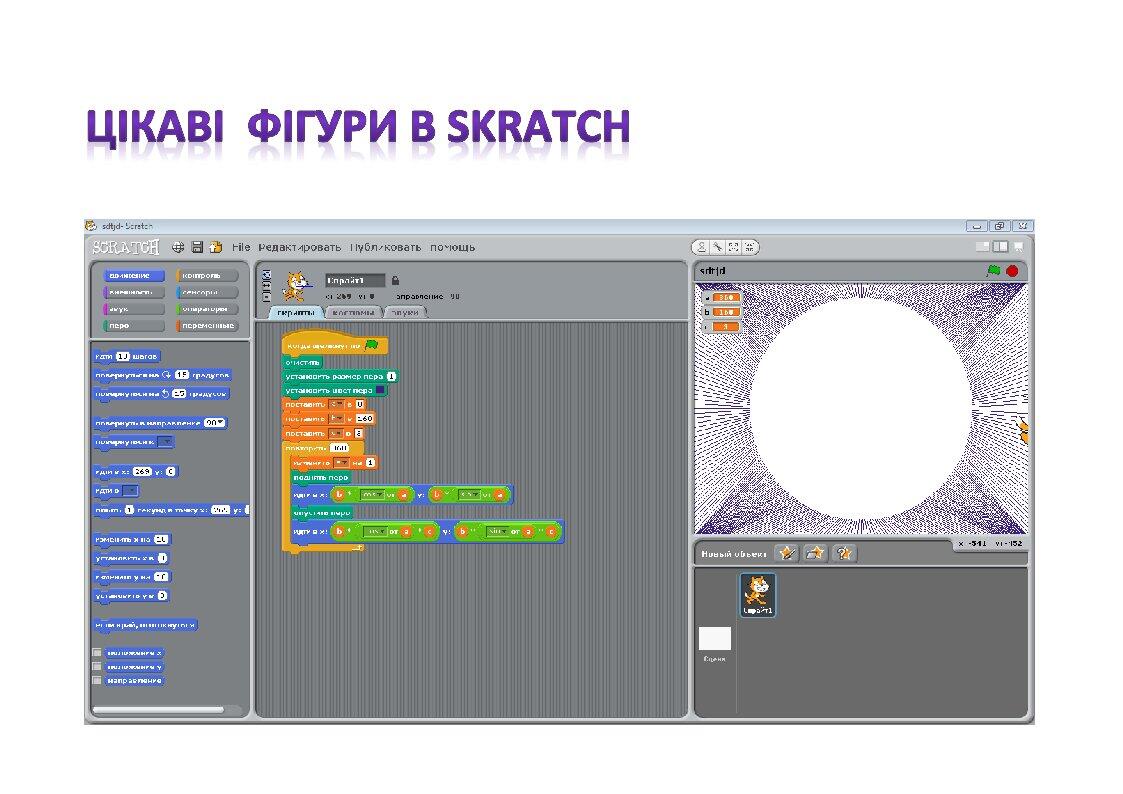The height and width of the screenshot is (794, 1123).
Task: Click the cat sprite preview image
Action: tap(296, 286)
